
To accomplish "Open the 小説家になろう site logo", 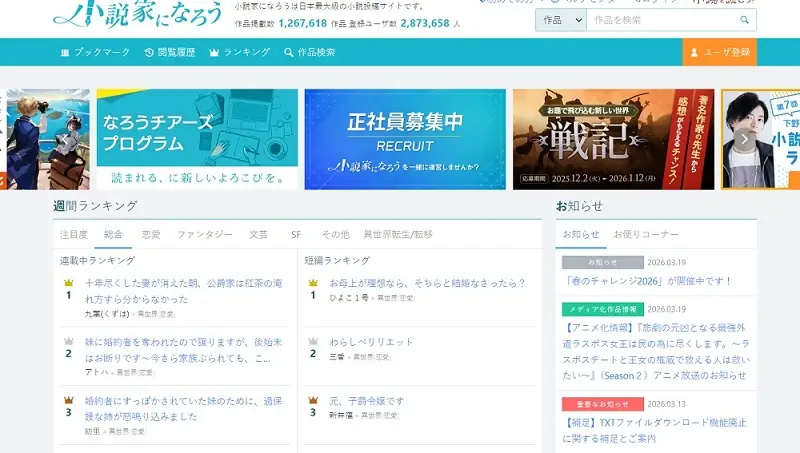I will (x=138, y=14).
